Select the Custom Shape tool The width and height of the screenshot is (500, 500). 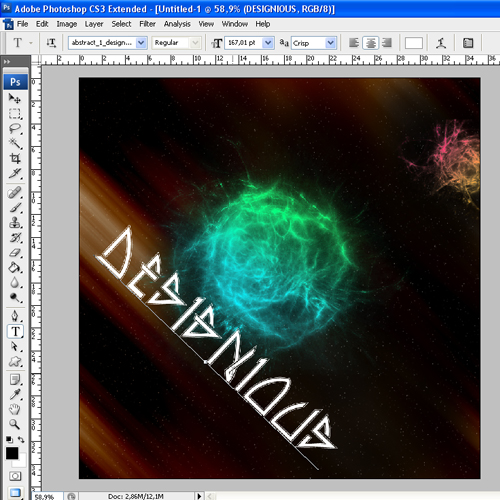15,362
